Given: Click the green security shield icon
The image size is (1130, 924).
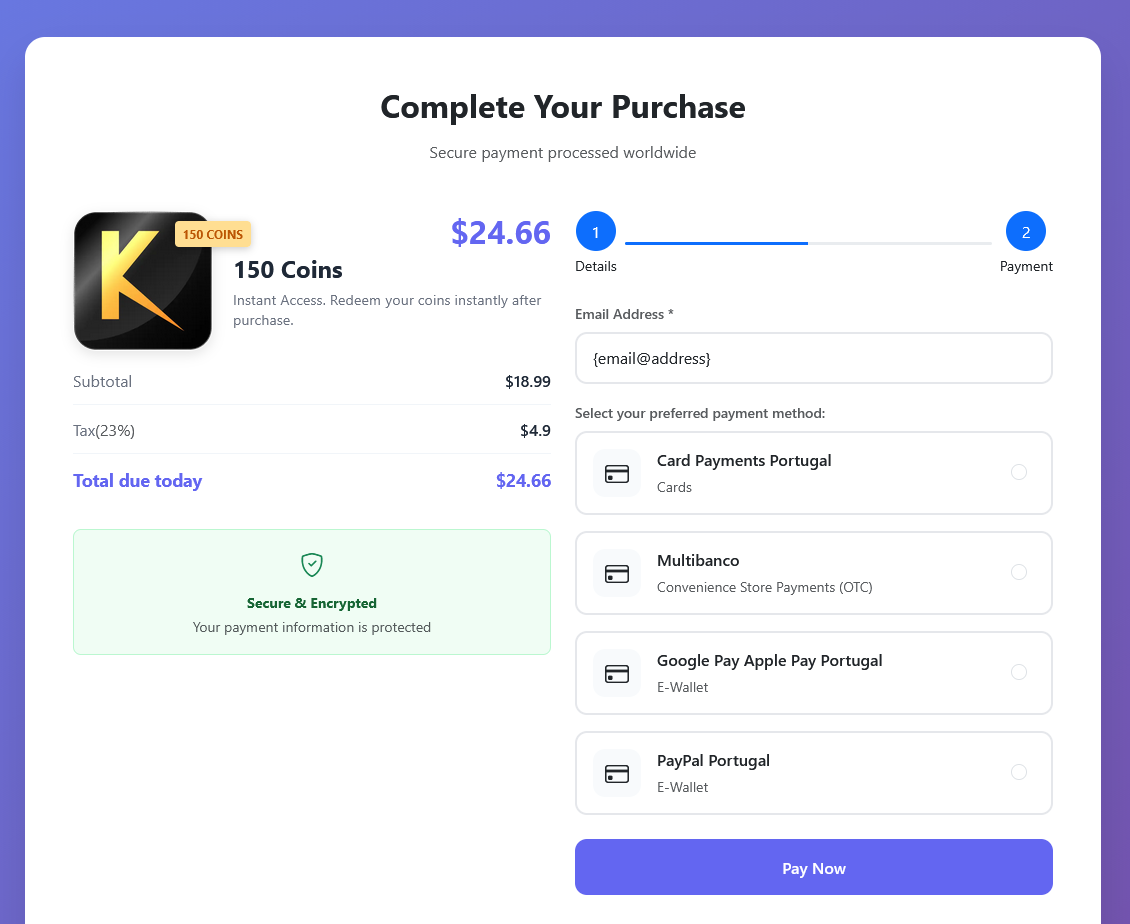Looking at the screenshot, I should (x=312, y=565).
